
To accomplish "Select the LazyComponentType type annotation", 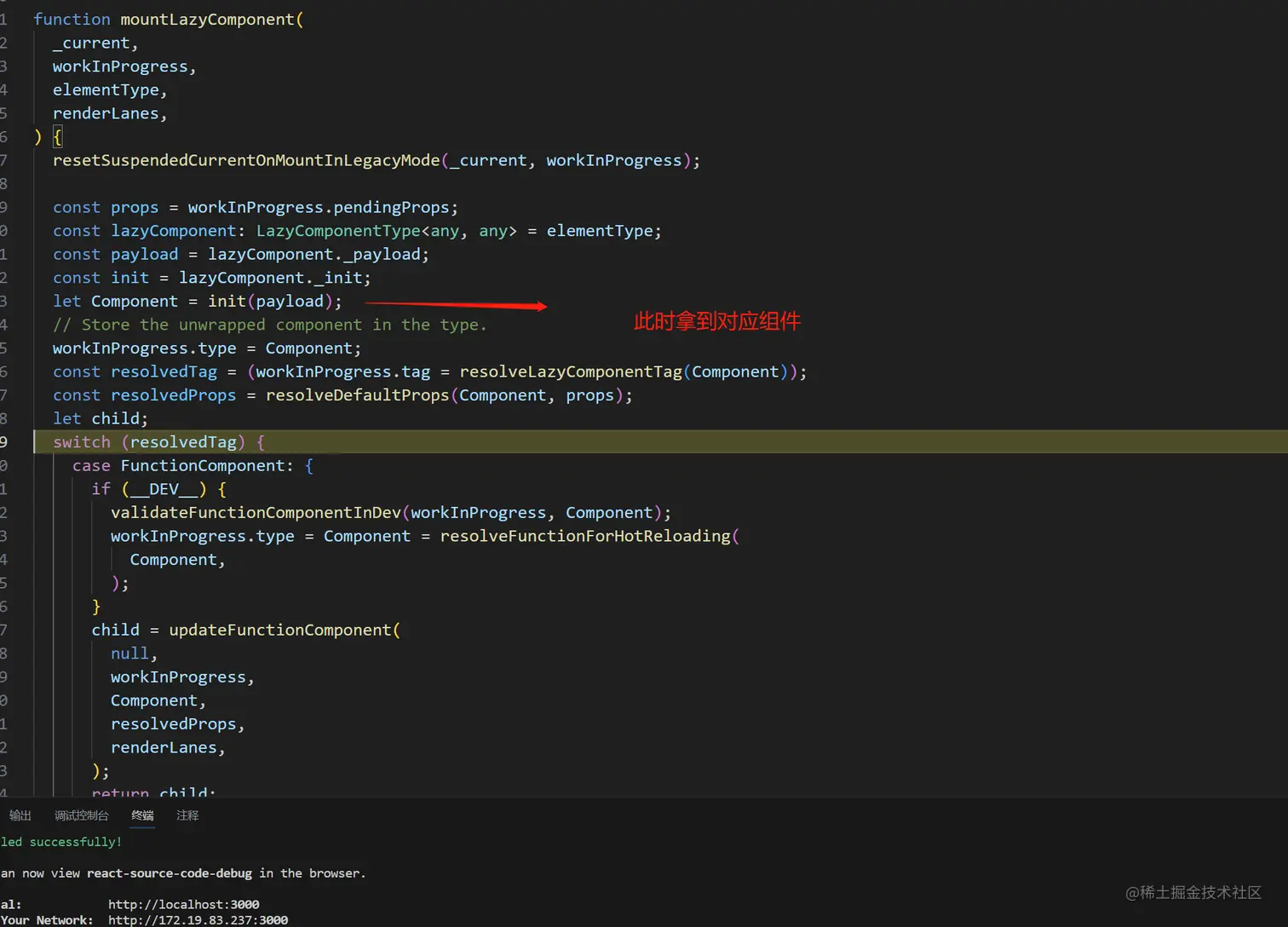I will [338, 231].
